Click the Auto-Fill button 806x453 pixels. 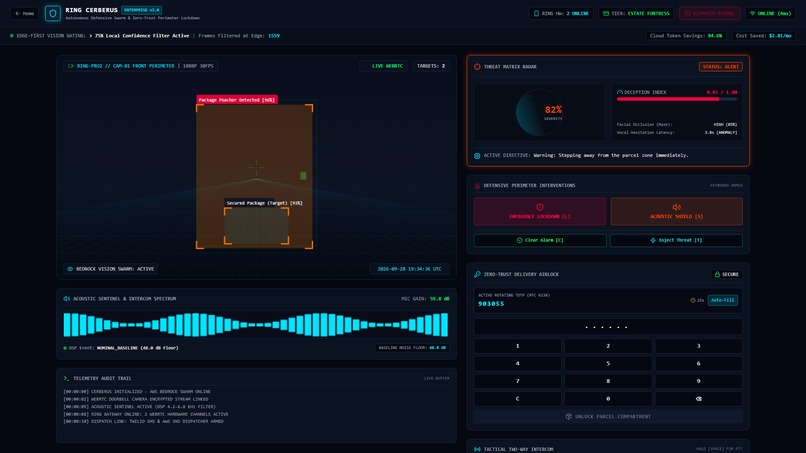click(722, 300)
